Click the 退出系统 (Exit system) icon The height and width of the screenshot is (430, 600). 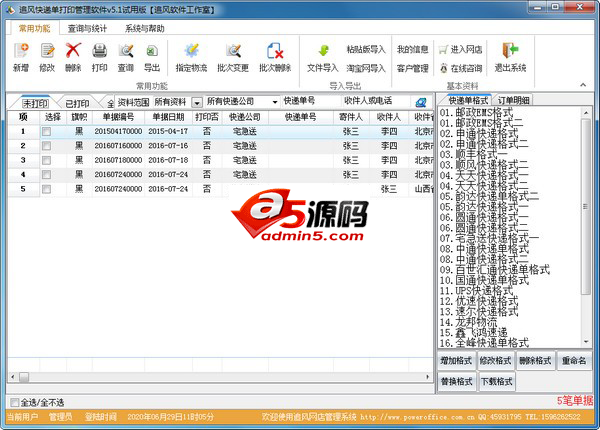510,55
